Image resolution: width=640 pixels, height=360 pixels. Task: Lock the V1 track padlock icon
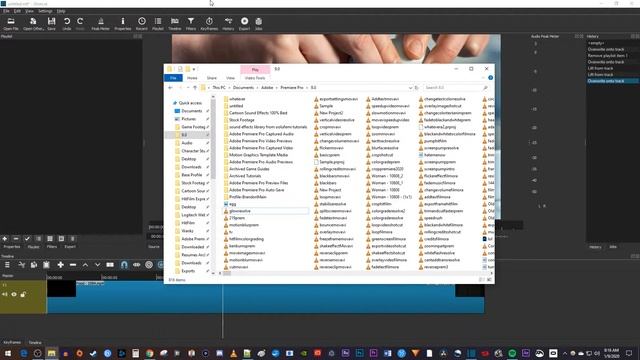23,294
